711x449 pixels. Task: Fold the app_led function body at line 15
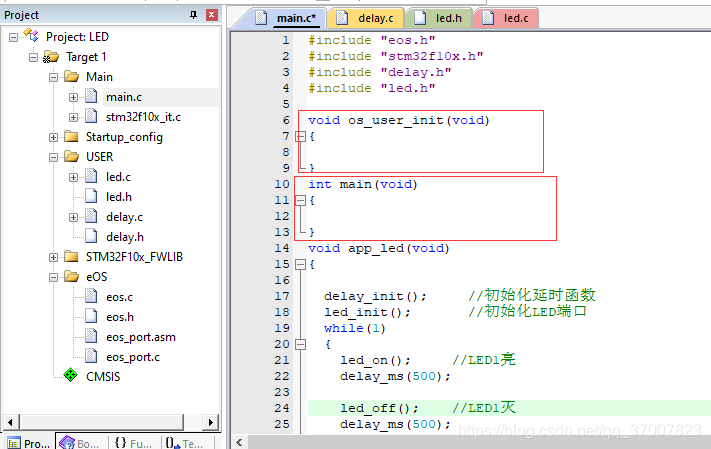click(x=300, y=264)
